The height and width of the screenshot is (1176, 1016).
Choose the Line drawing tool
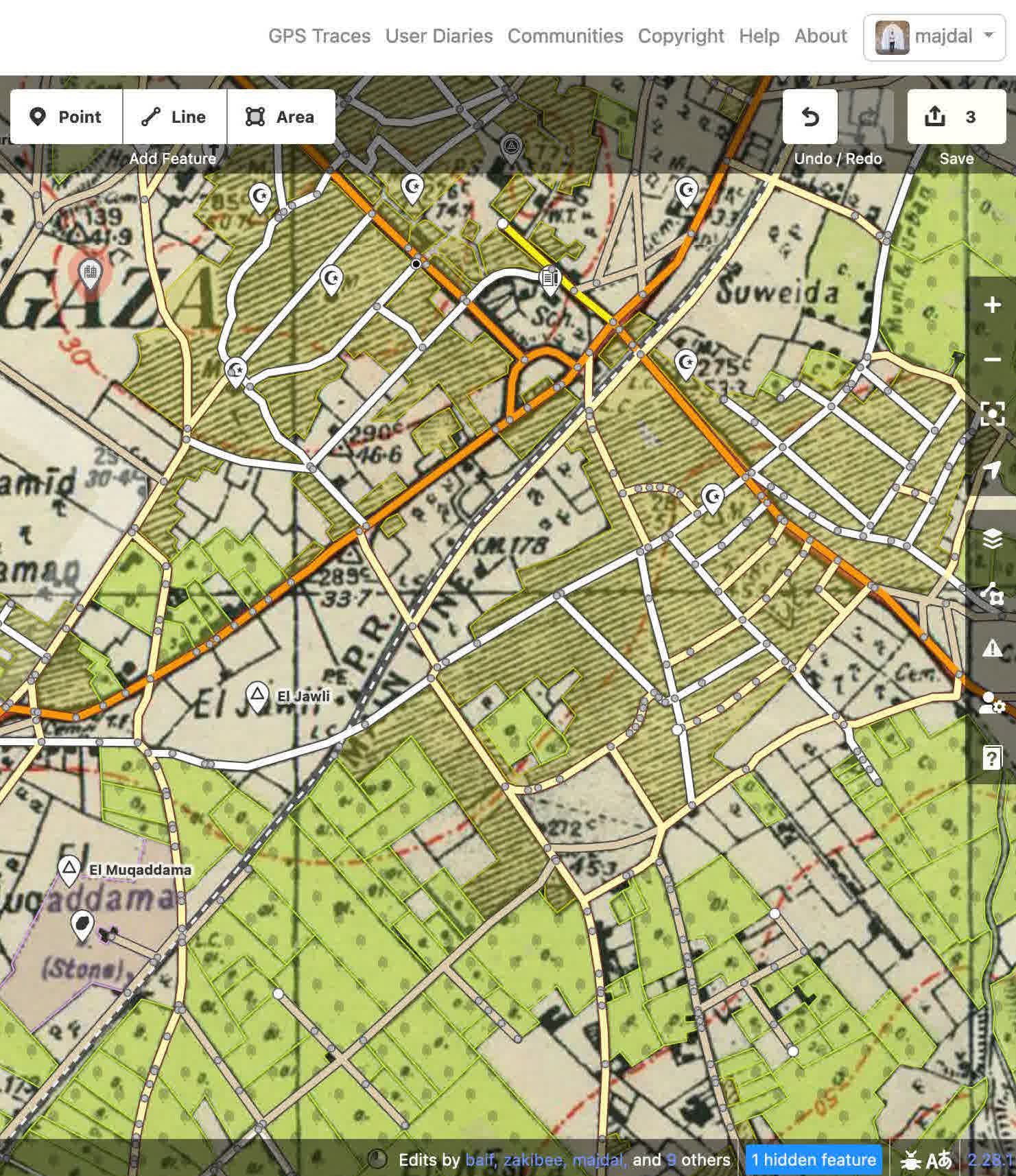pos(174,117)
